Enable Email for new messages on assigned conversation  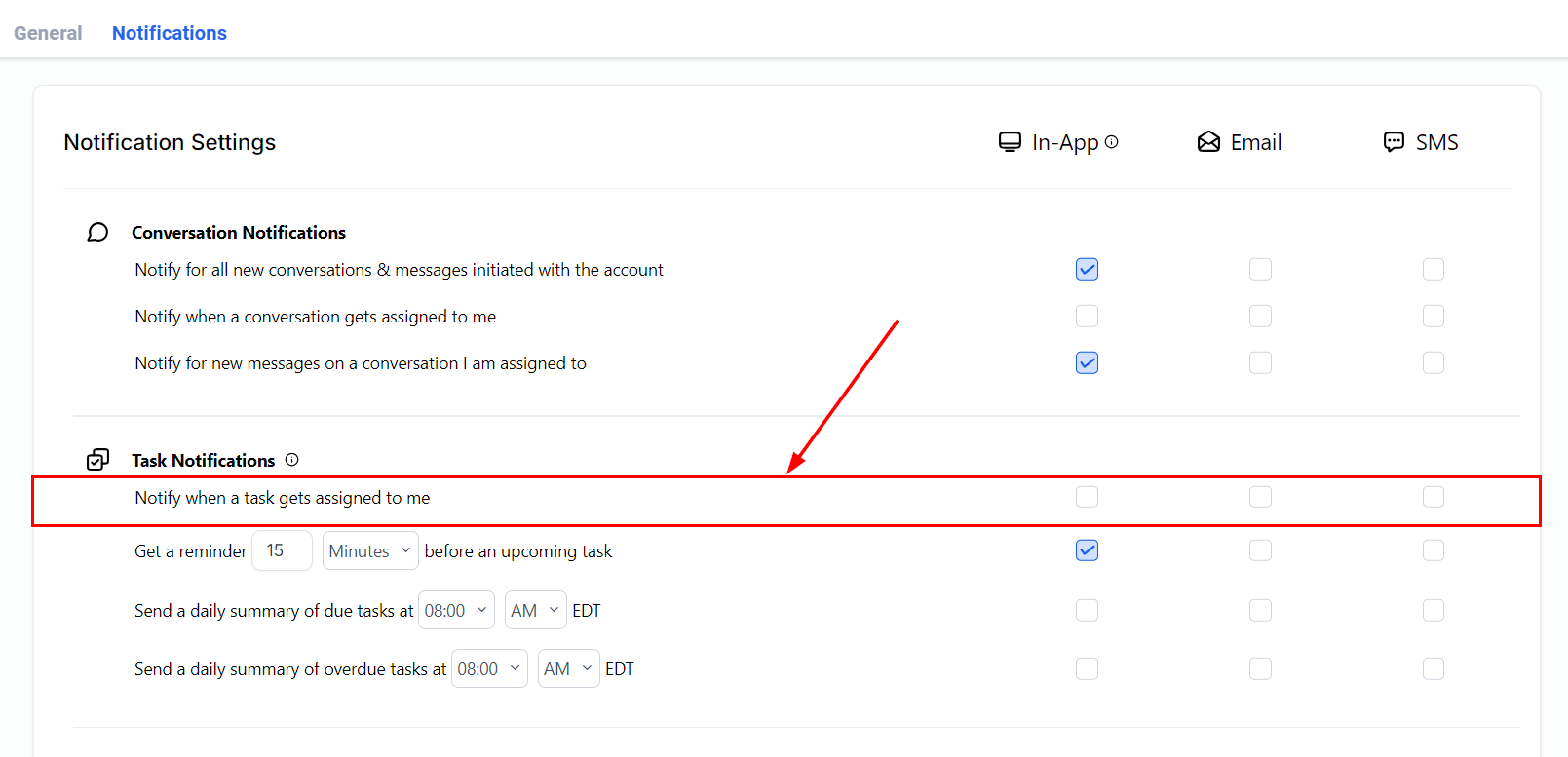(1260, 362)
